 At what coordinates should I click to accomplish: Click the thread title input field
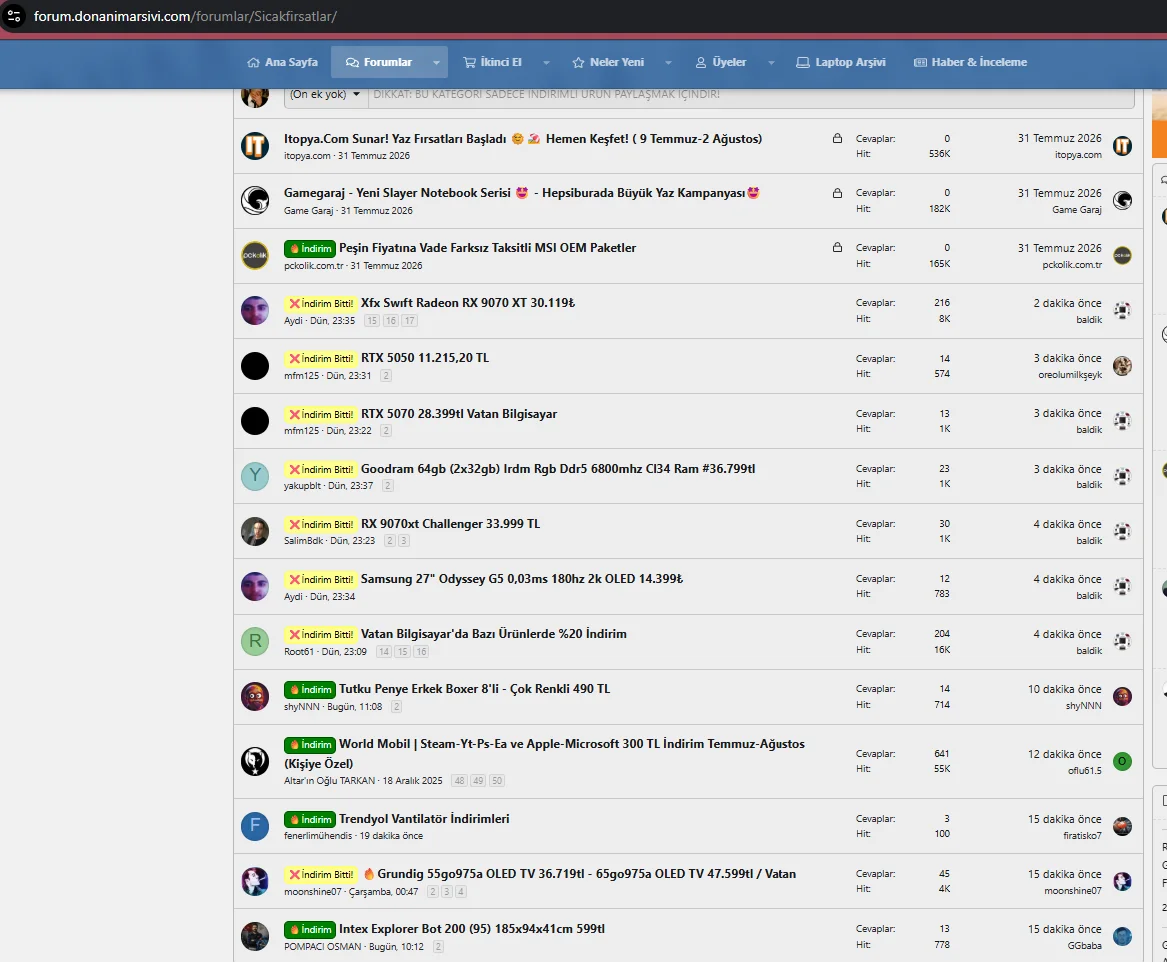pyautogui.click(x=752, y=94)
